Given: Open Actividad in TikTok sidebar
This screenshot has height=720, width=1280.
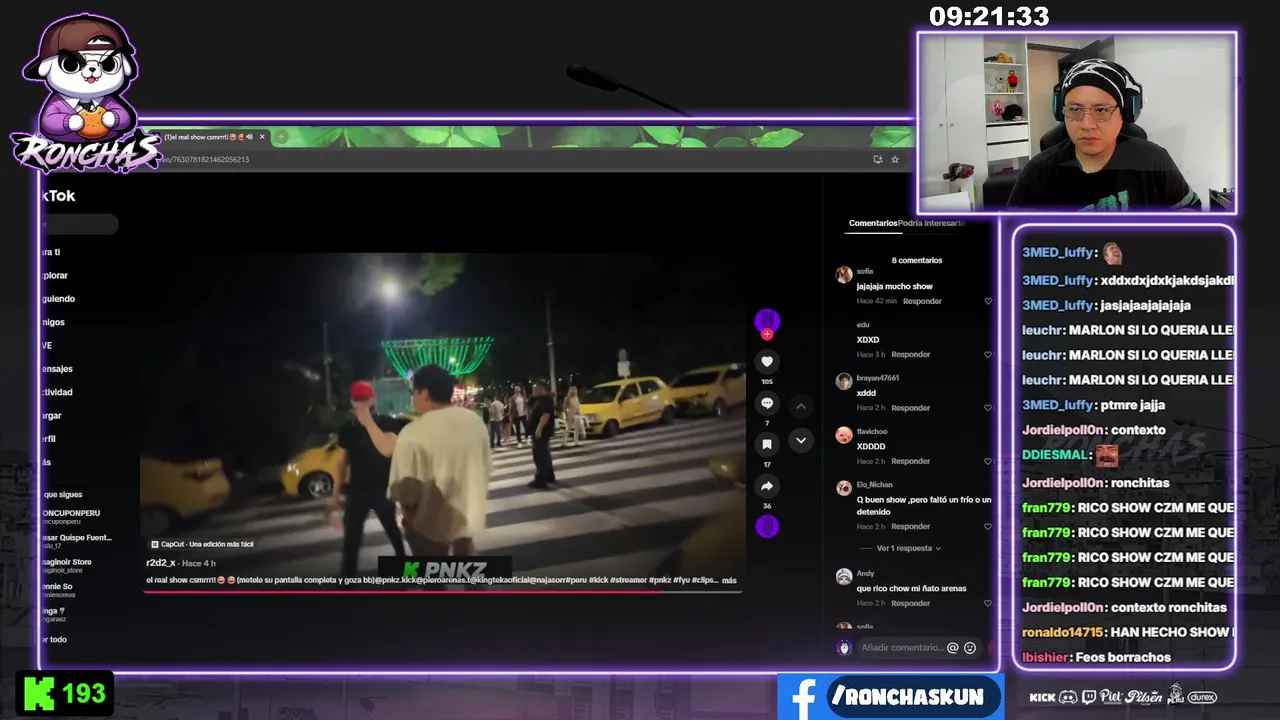Looking at the screenshot, I should [57, 392].
